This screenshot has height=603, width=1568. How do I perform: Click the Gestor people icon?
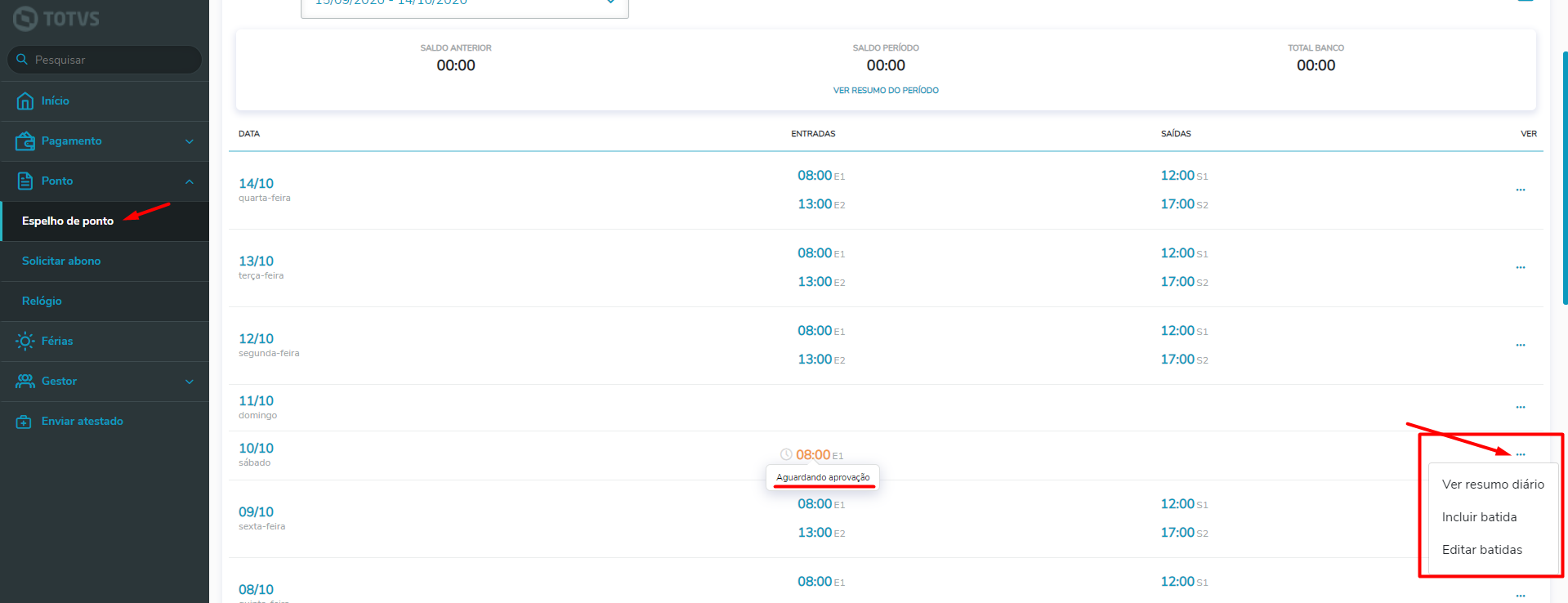click(x=25, y=381)
